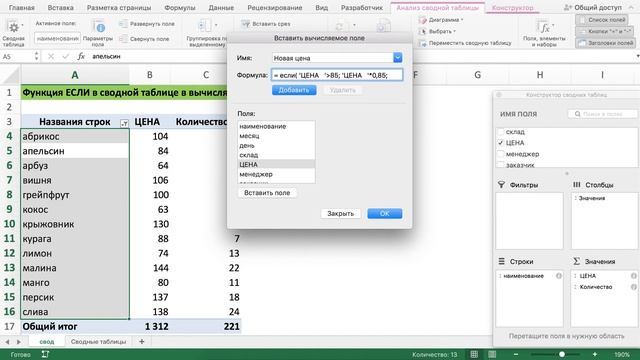640x360 pixels.
Task: Open the Данные ribbon tab
Action: [x=221, y=8]
